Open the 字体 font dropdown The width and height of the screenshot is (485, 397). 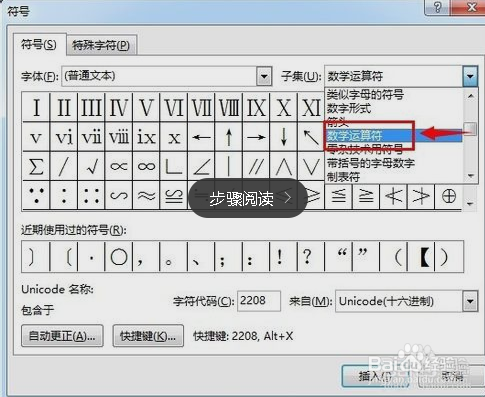point(264,77)
